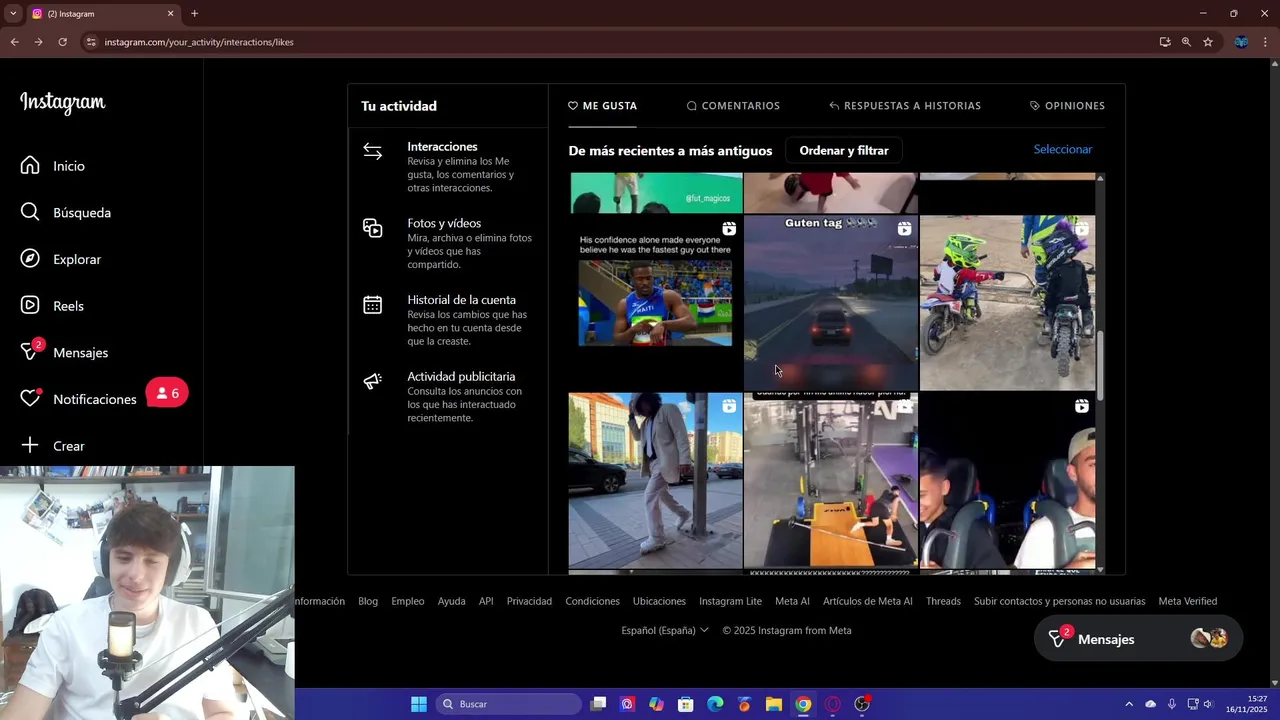Open Chrome profile avatar
1280x720 pixels.
click(x=1241, y=42)
